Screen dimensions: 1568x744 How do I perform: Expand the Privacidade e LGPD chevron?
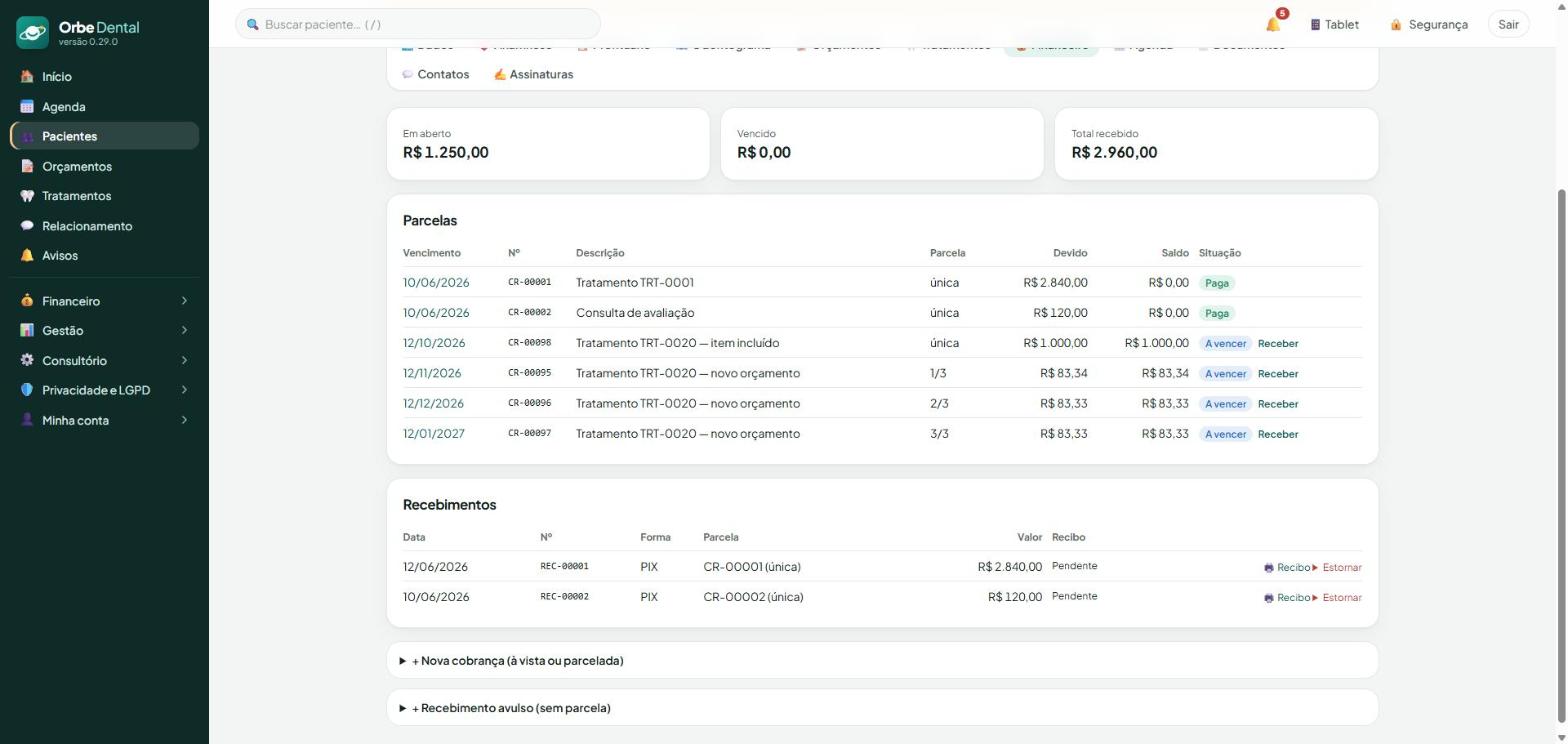coord(184,390)
